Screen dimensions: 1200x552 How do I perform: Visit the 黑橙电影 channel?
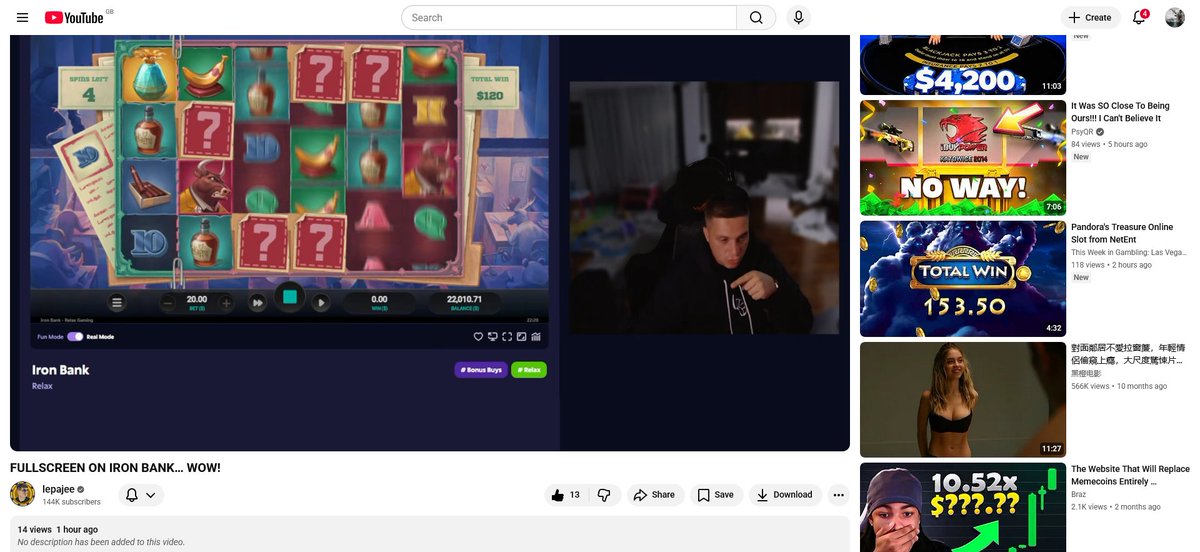1087,373
